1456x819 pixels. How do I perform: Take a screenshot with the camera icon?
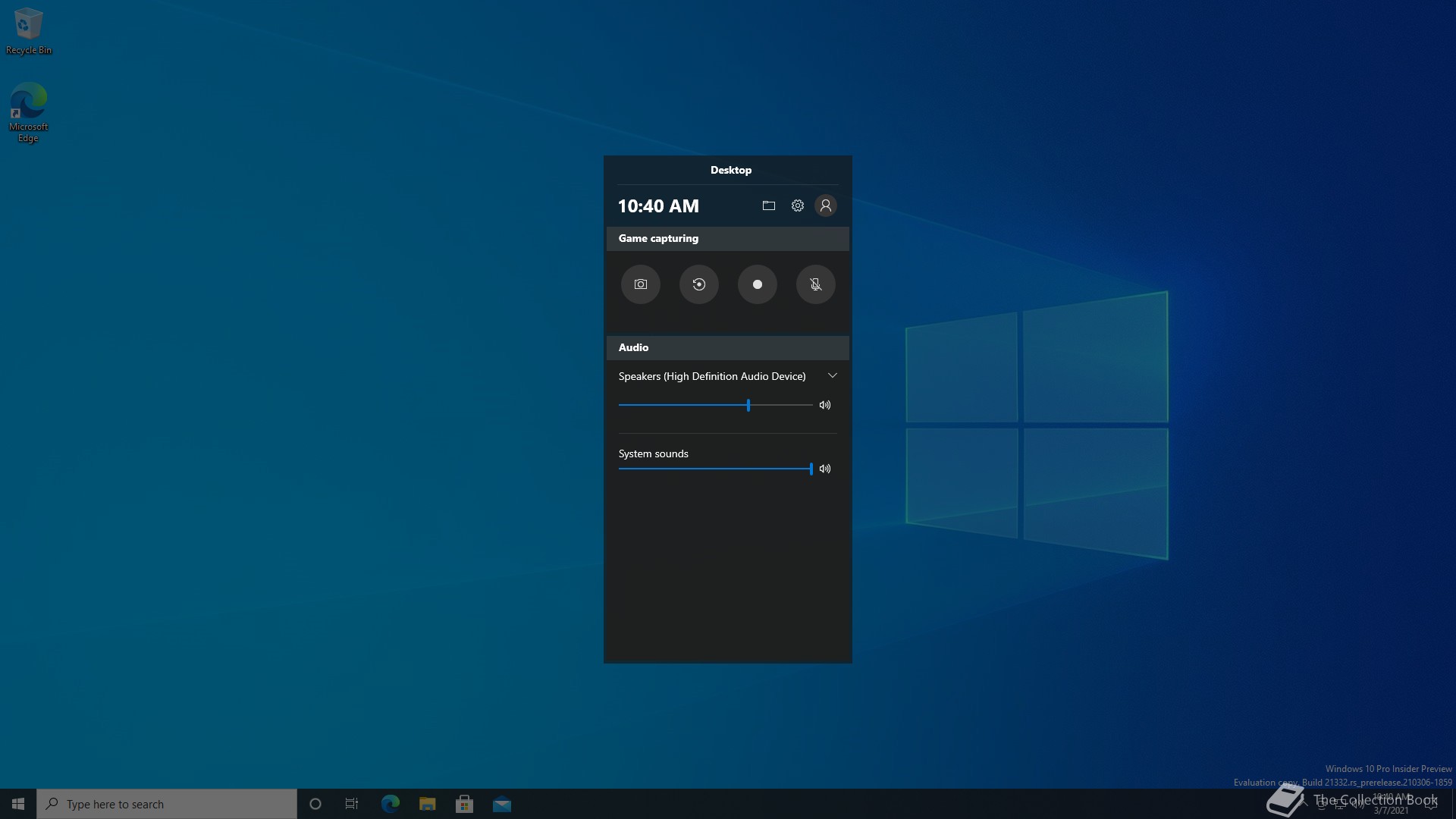point(641,284)
